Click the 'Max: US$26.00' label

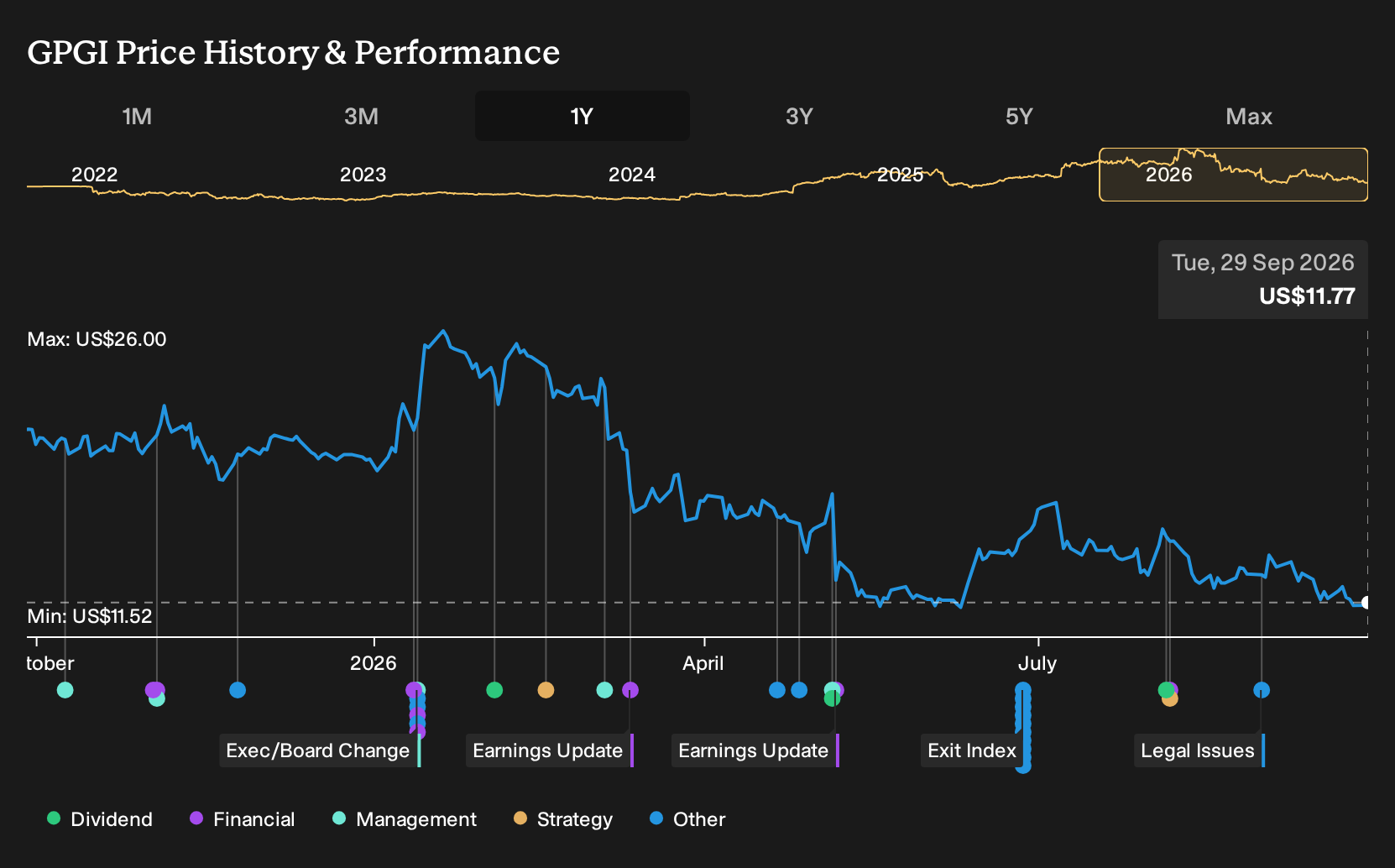coord(97,339)
